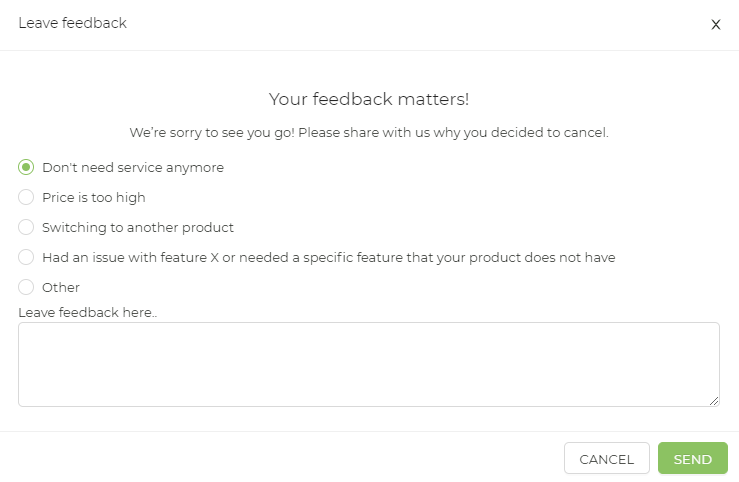This screenshot has height=482, width=739.
Task: Click the empty dialog footer area left of CANCEL
Action: point(282,457)
